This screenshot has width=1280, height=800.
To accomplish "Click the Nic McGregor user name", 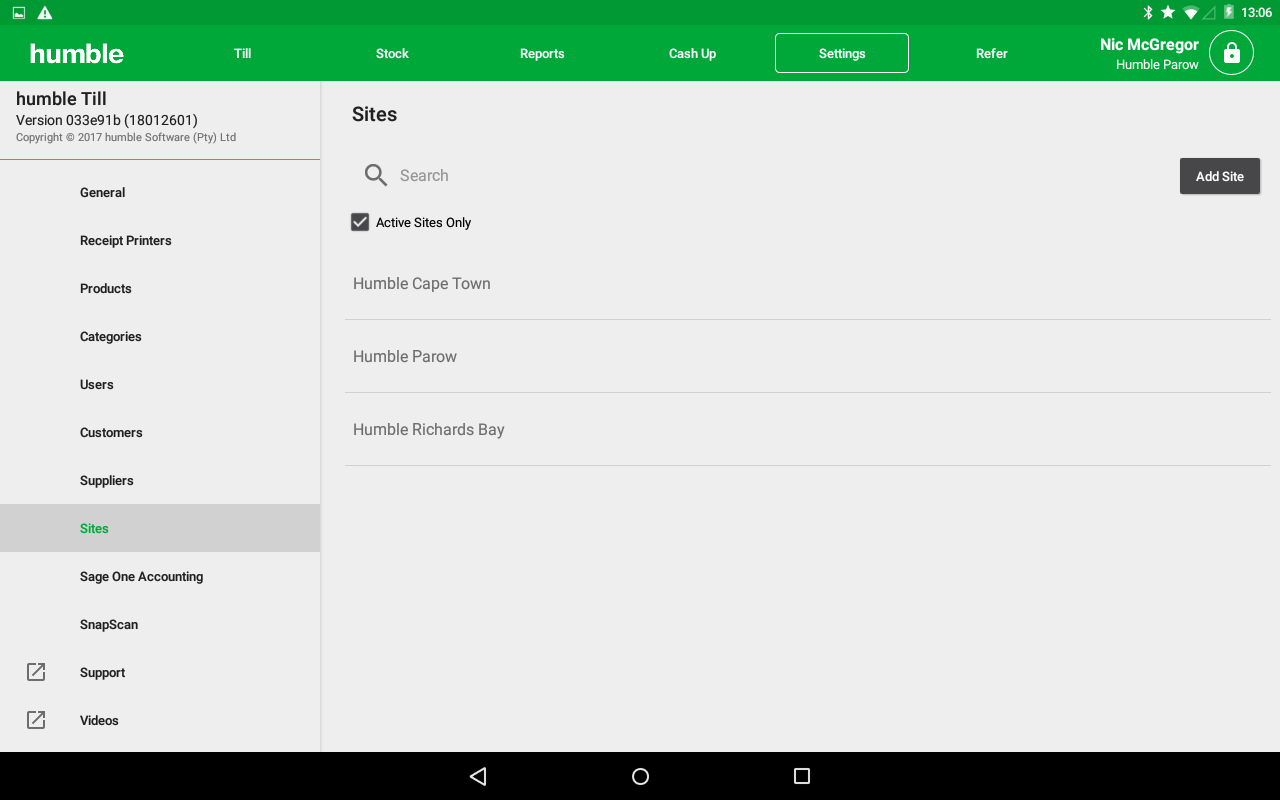I will click(1149, 44).
